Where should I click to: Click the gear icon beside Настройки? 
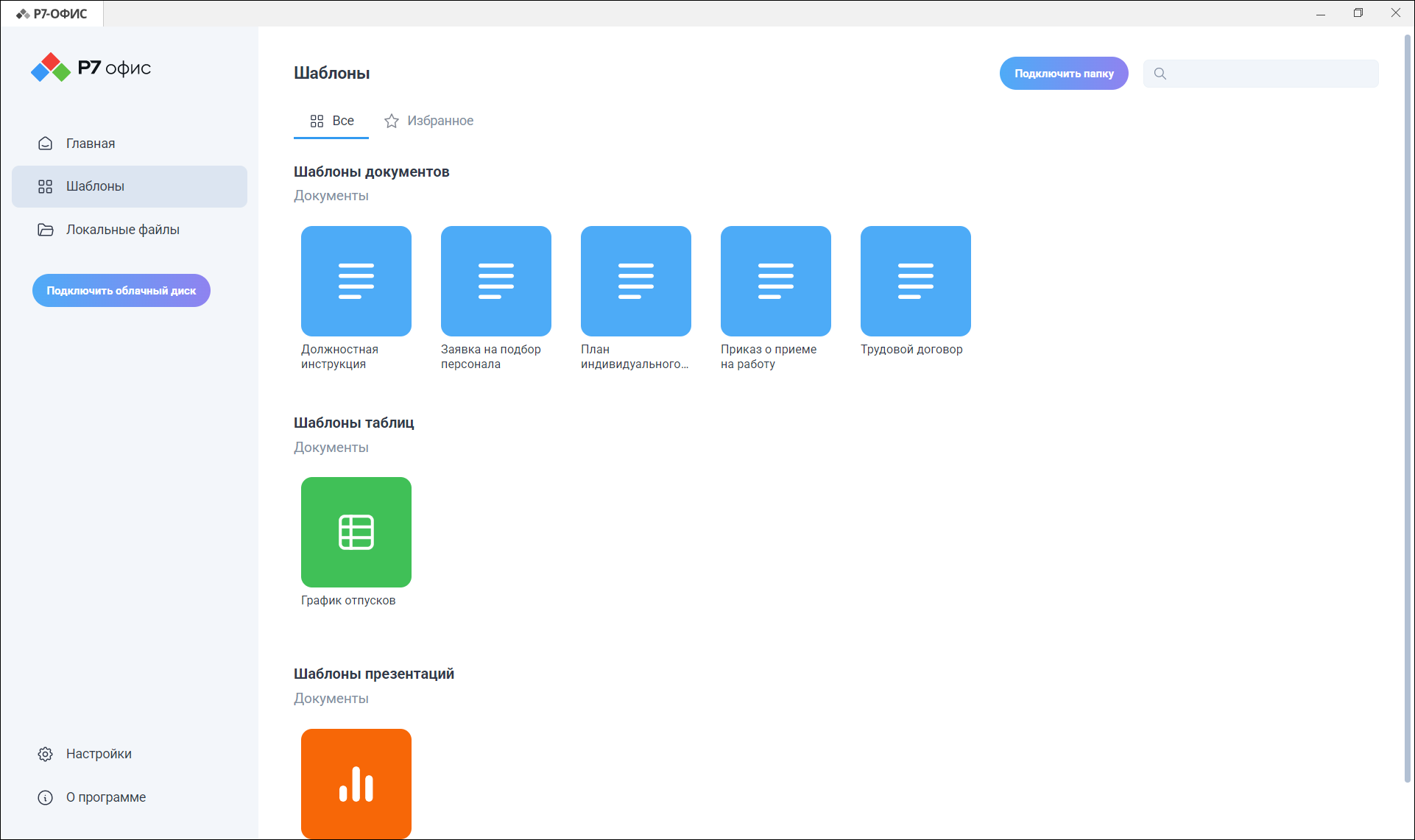(x=46, y=754)
